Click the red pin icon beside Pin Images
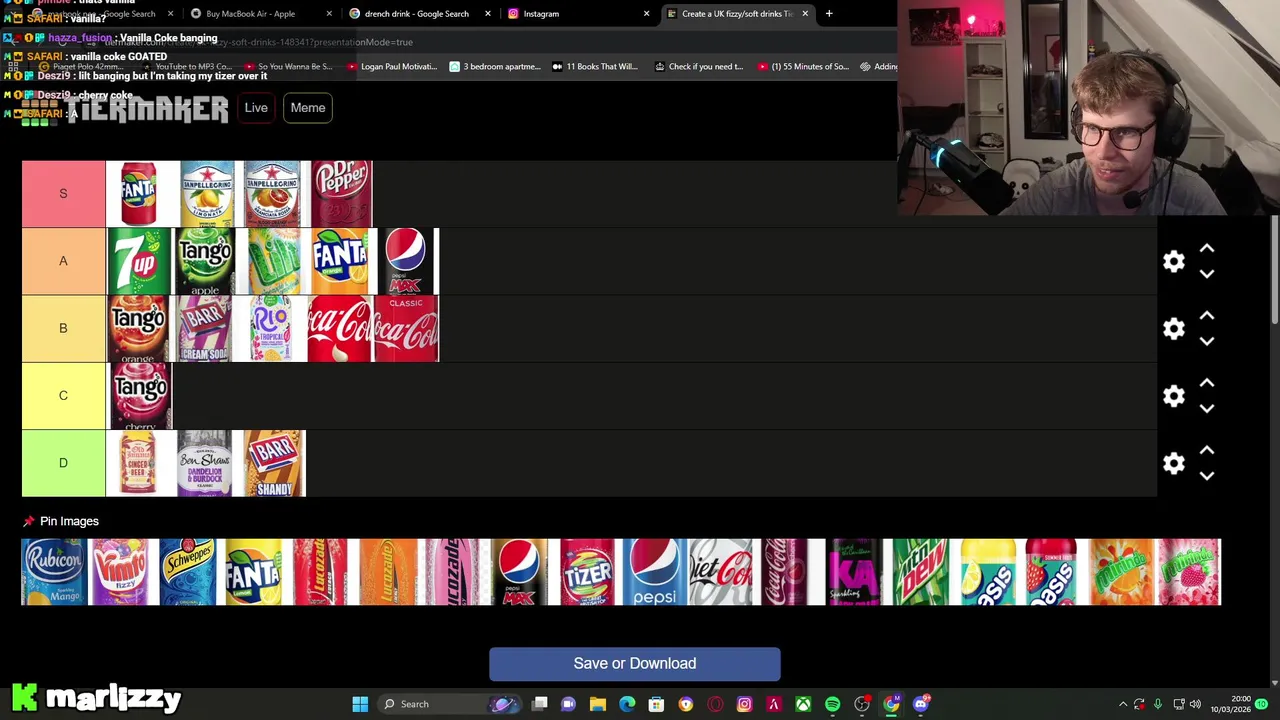This screenshot has width=1280, height=720. point(28,521)
